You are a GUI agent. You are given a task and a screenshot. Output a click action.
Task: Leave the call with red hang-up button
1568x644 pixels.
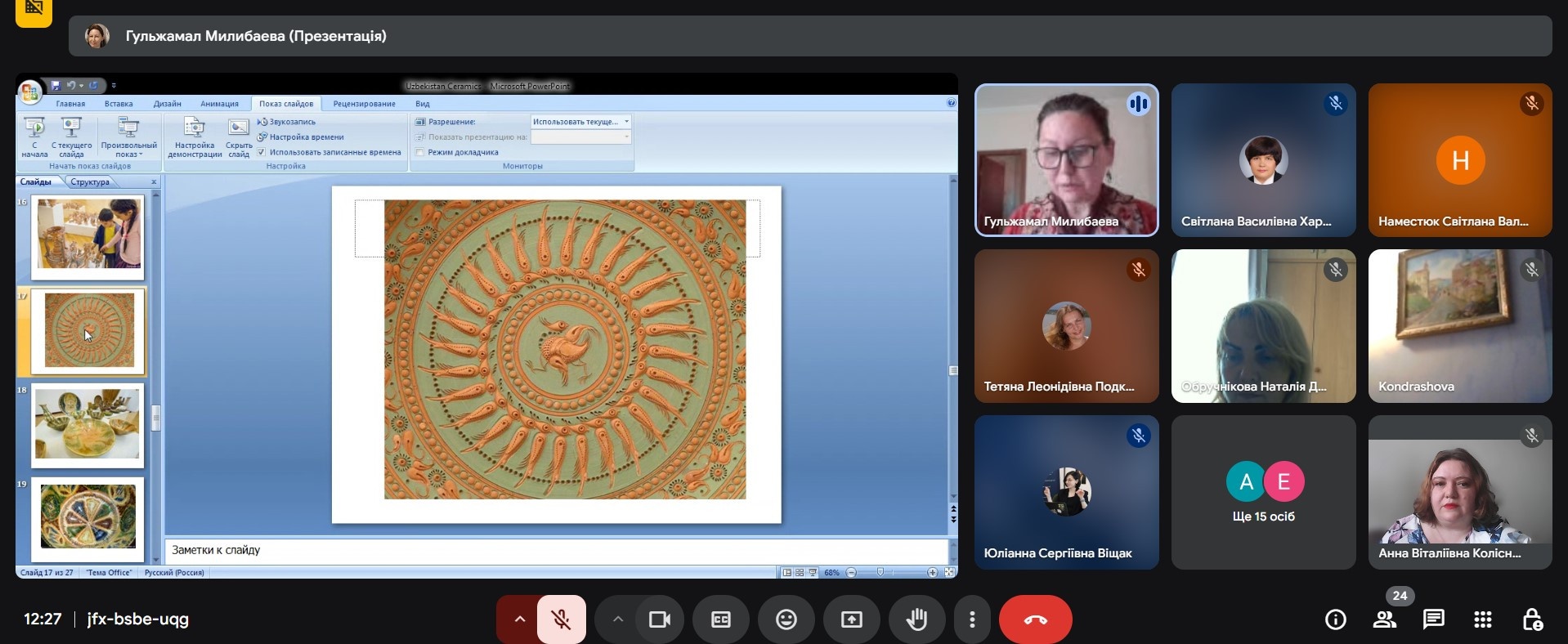point(1036,619)
